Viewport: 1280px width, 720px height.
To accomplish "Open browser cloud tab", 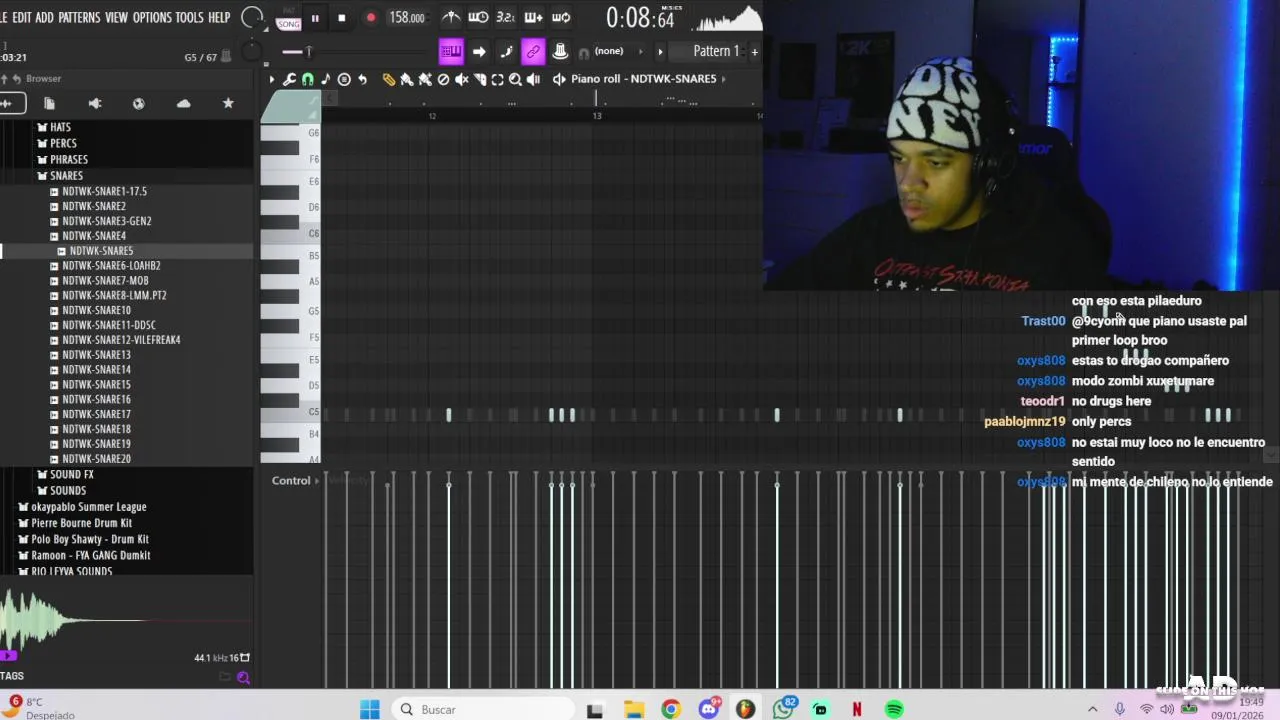I will coord(184,103).
